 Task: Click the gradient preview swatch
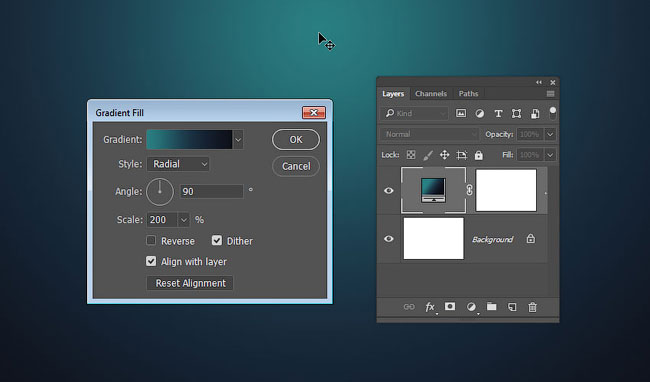coord(189,140)
